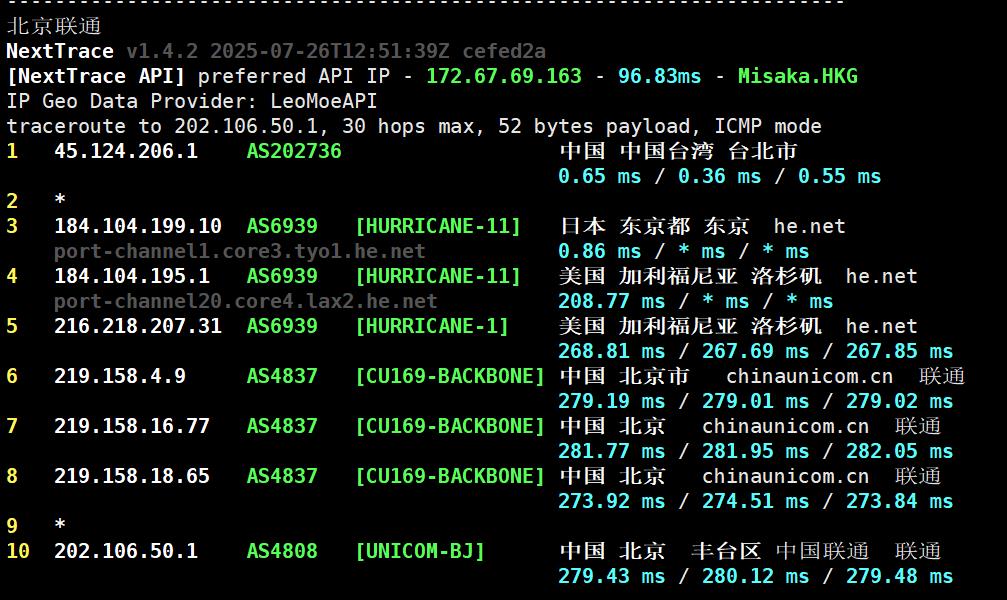Select the AS202736 label on hop 1

point(294,151)
